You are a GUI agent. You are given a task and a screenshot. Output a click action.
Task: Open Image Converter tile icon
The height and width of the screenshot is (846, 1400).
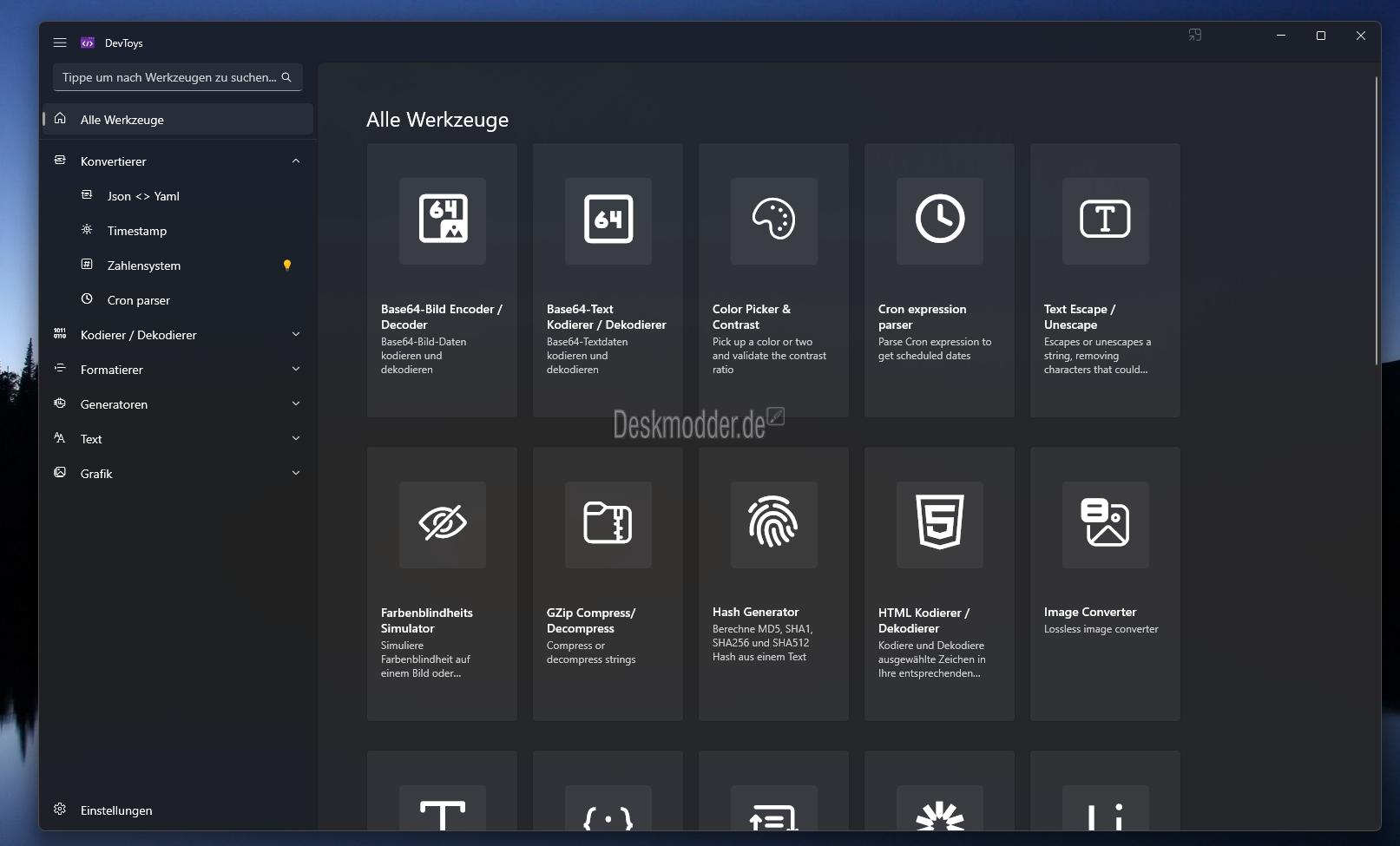(x=1106, y=524)
